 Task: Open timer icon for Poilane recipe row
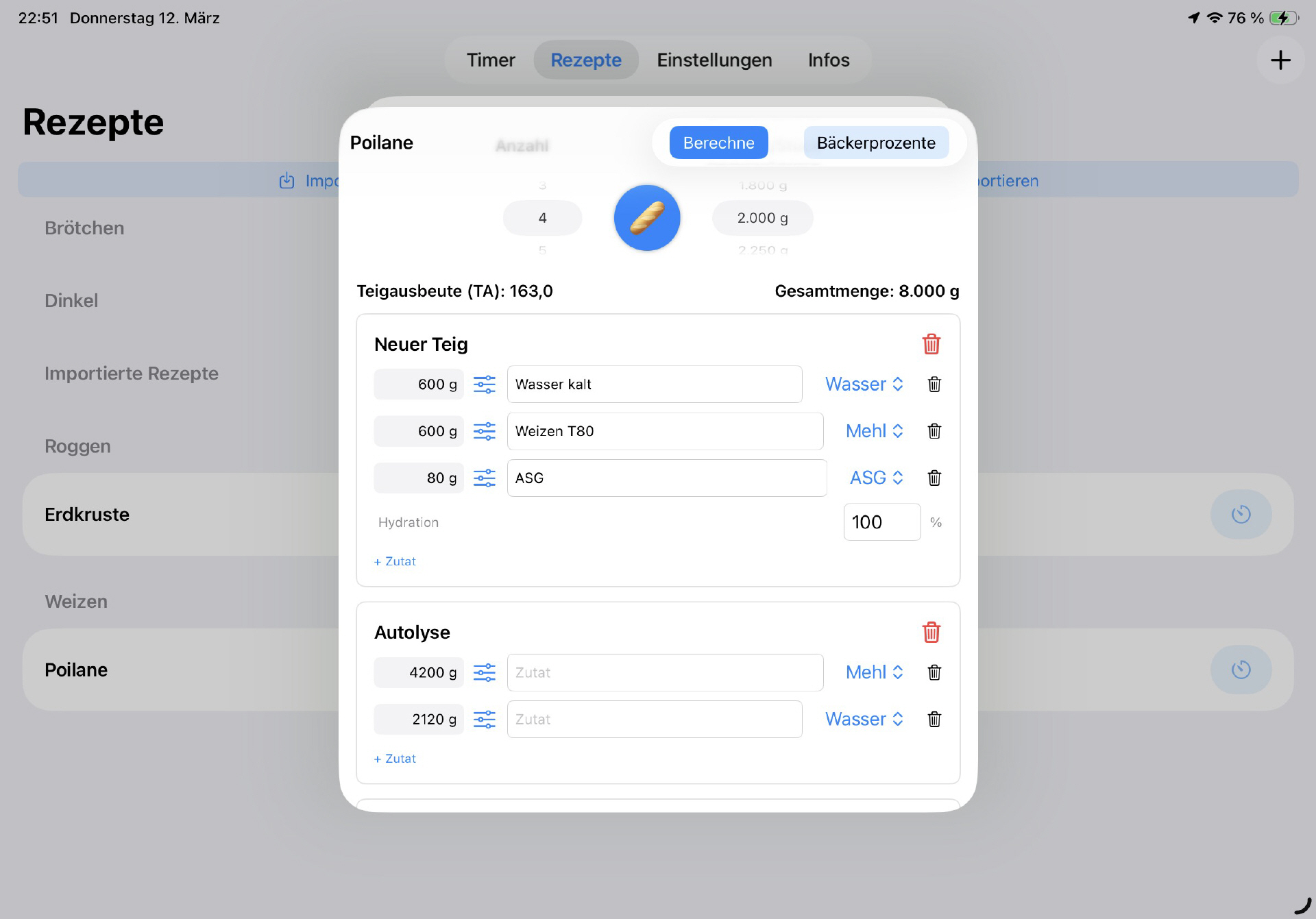tap(1241, 670)
